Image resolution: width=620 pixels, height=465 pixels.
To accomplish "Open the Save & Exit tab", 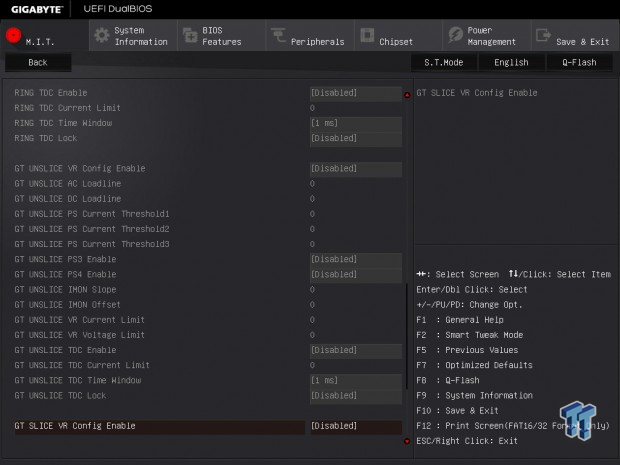I will click(x=575, y=36).
